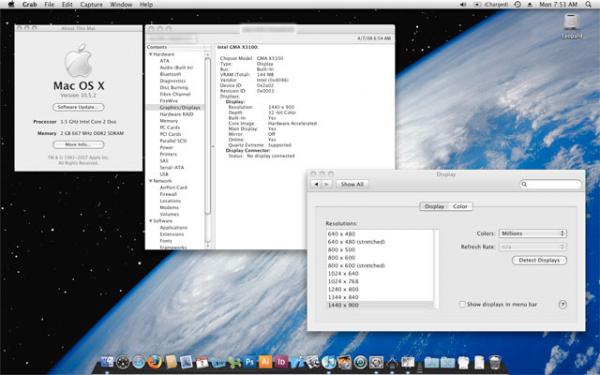The height and width of the screenshot is (375, 600).
Task: Open the Grab menu
Action: coord(29,4)
